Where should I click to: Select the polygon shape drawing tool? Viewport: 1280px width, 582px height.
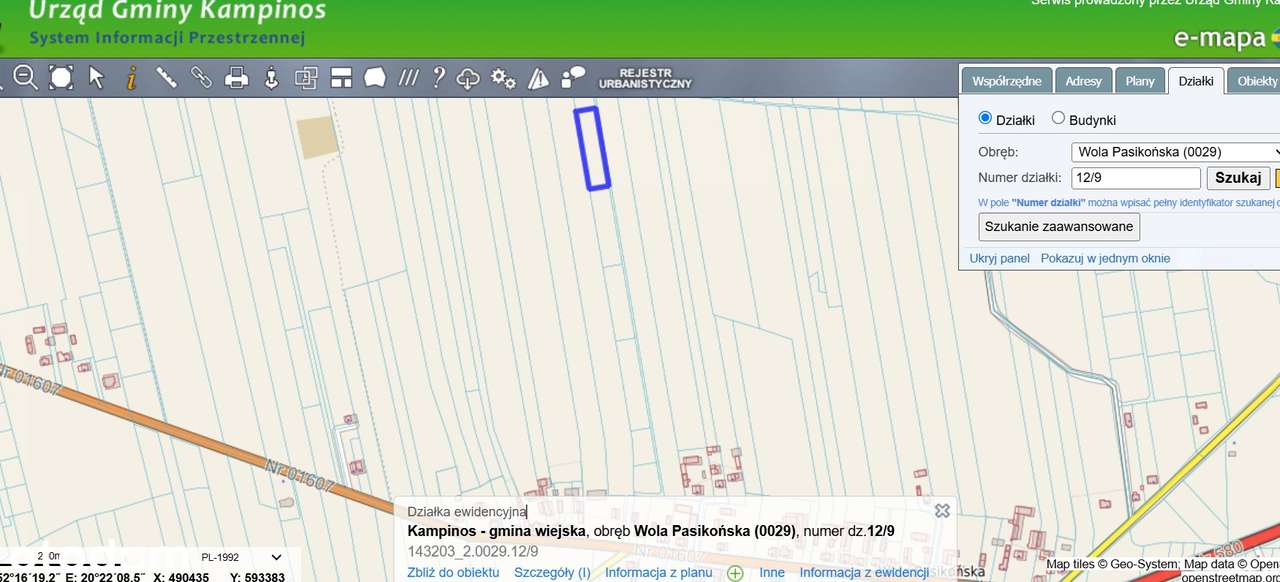375,77
